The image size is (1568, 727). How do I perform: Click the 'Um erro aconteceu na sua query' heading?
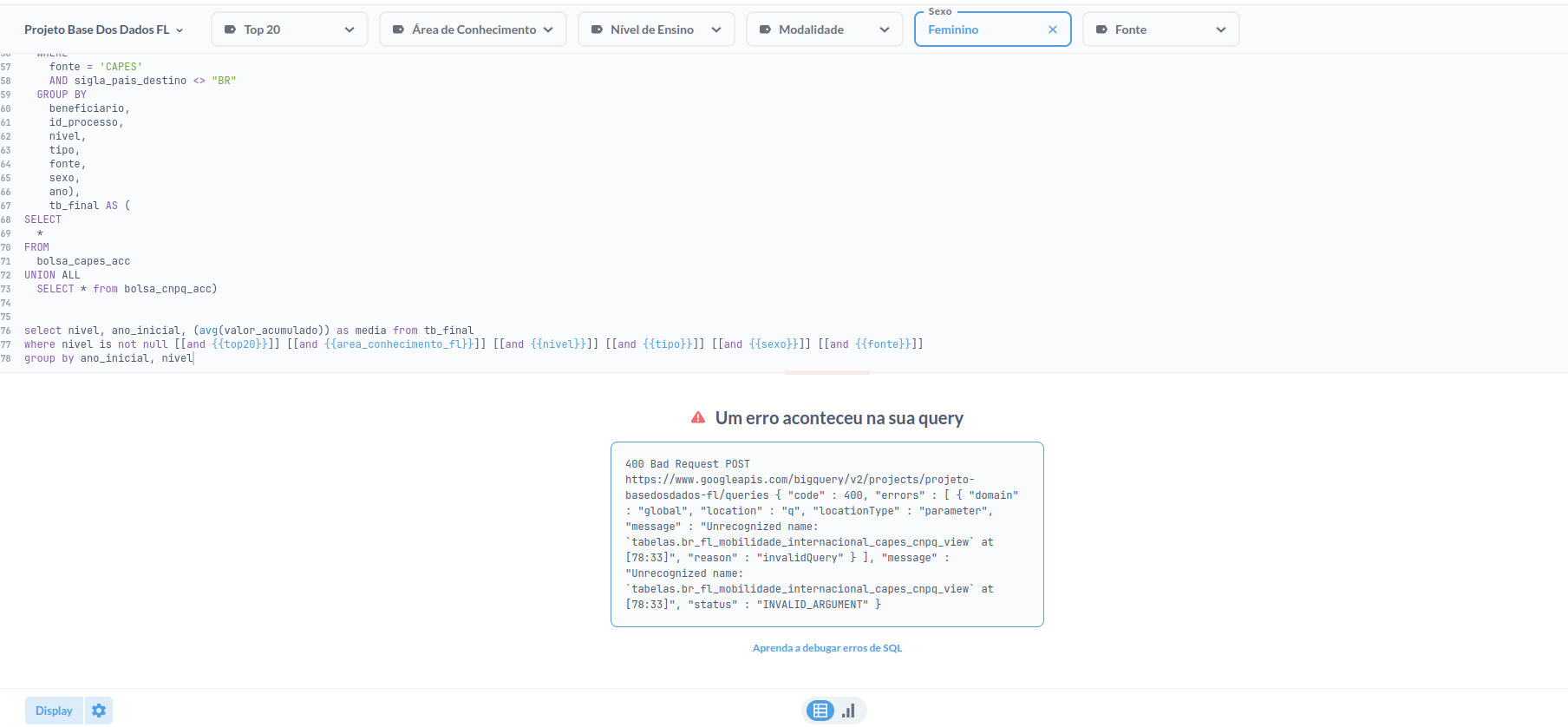[839, 418]
